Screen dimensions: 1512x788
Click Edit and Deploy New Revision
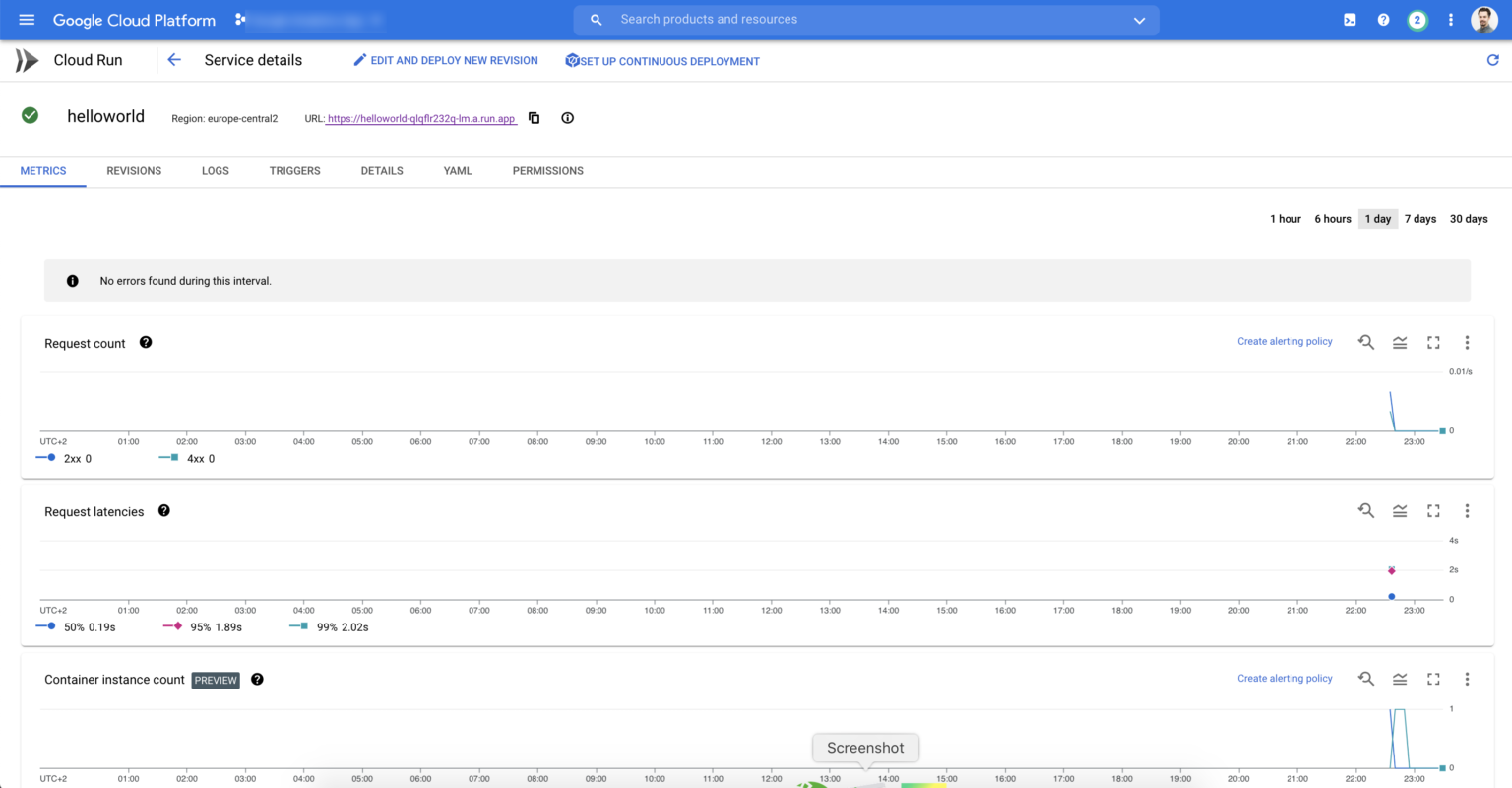(x=446, y=60)
